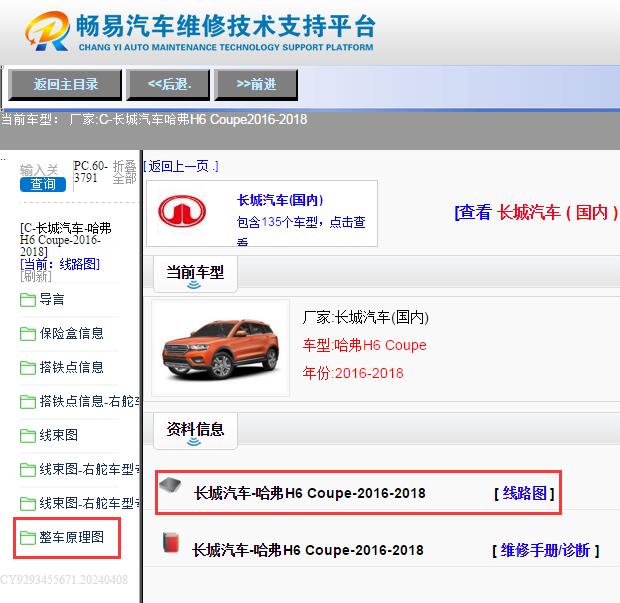Click the 畅易 platform logo icon
The height and width of the screenshot is (603, 620).
[47, 31]
